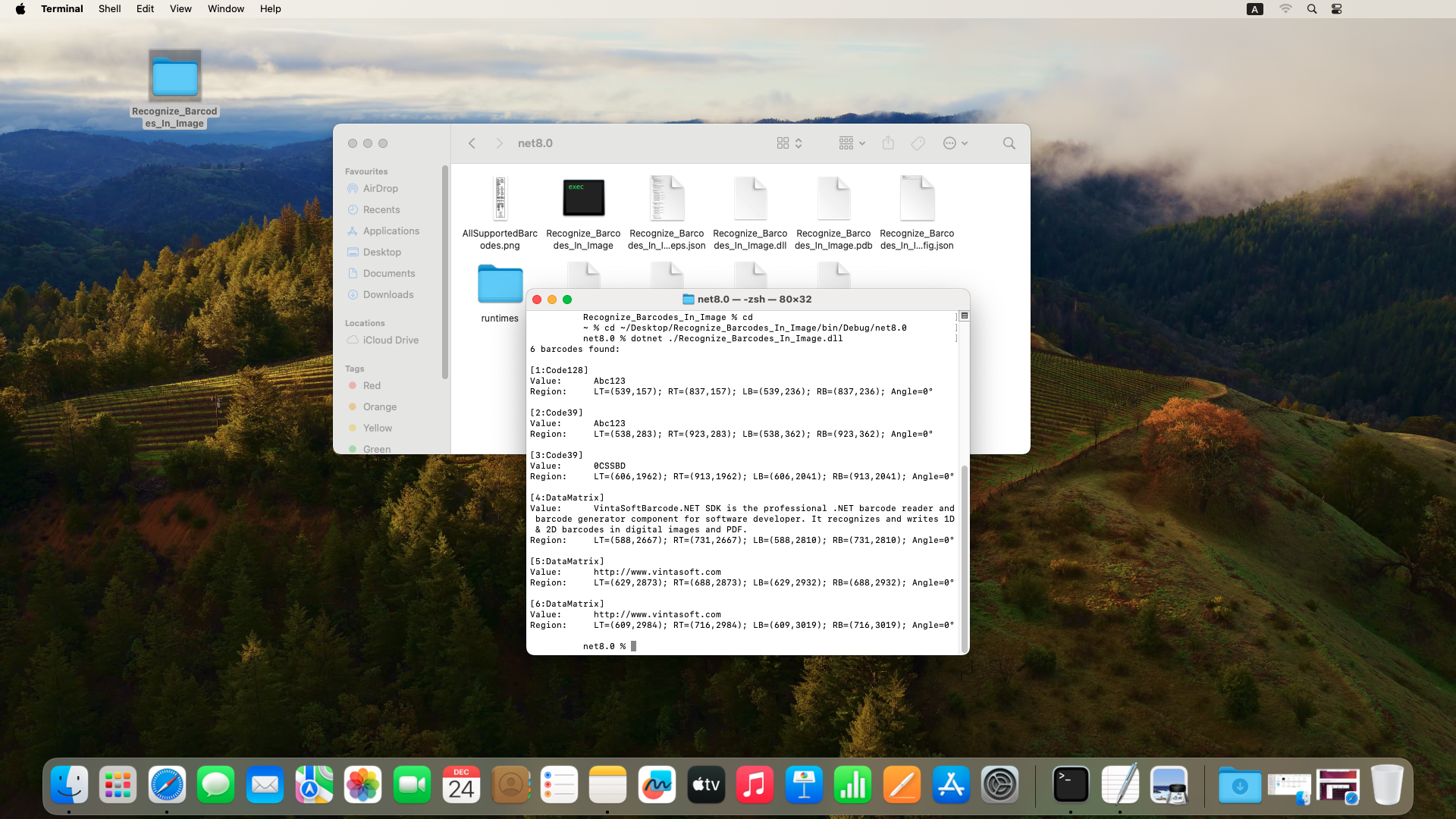Screen dimensions: 1456x819
Task: Click the Edit Tags icon in Finder toolbar
Action: [x=918, y=143]
